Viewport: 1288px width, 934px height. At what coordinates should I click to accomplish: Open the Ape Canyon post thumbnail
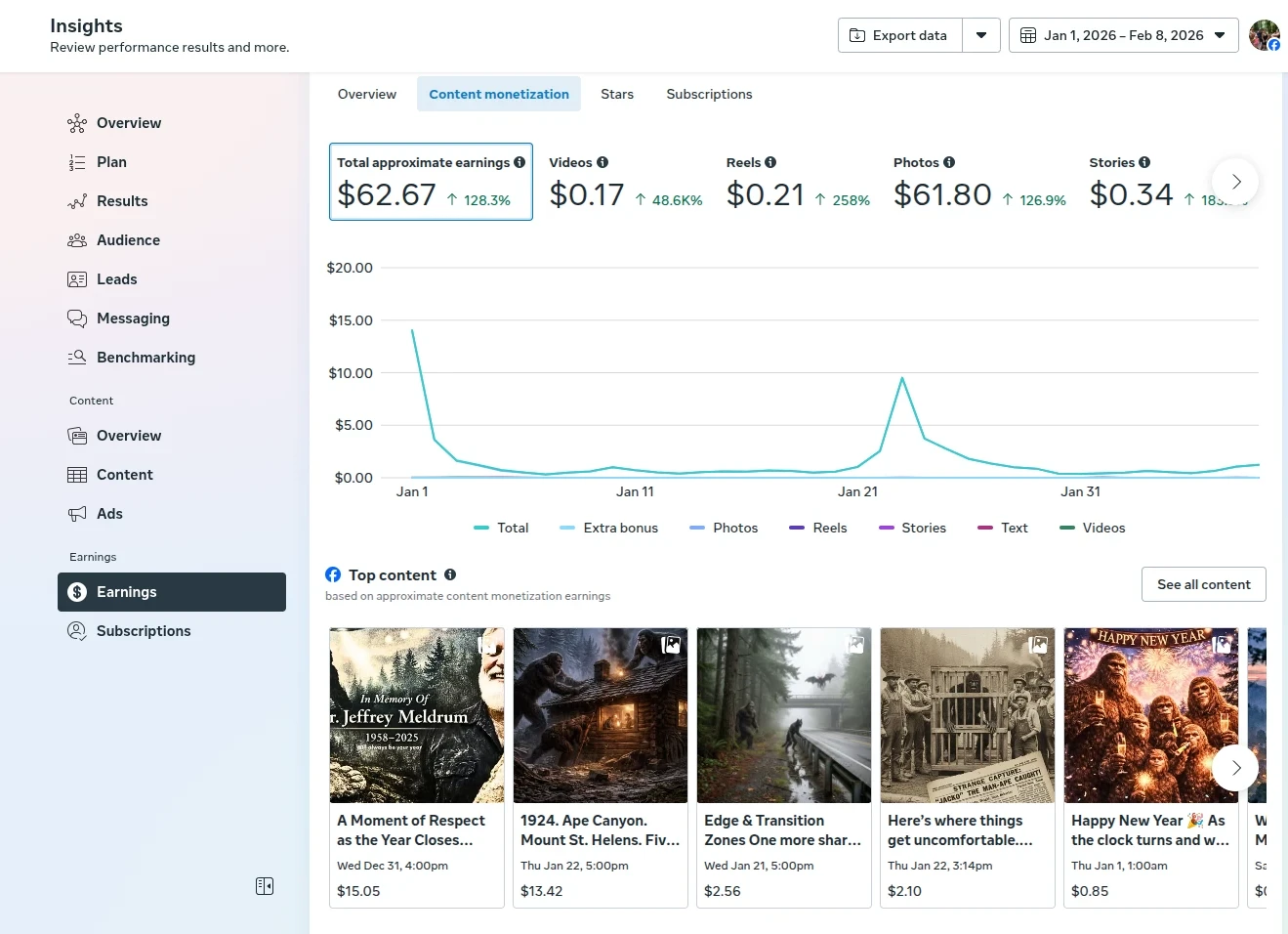pyautogui.click(x=600, y=715)
